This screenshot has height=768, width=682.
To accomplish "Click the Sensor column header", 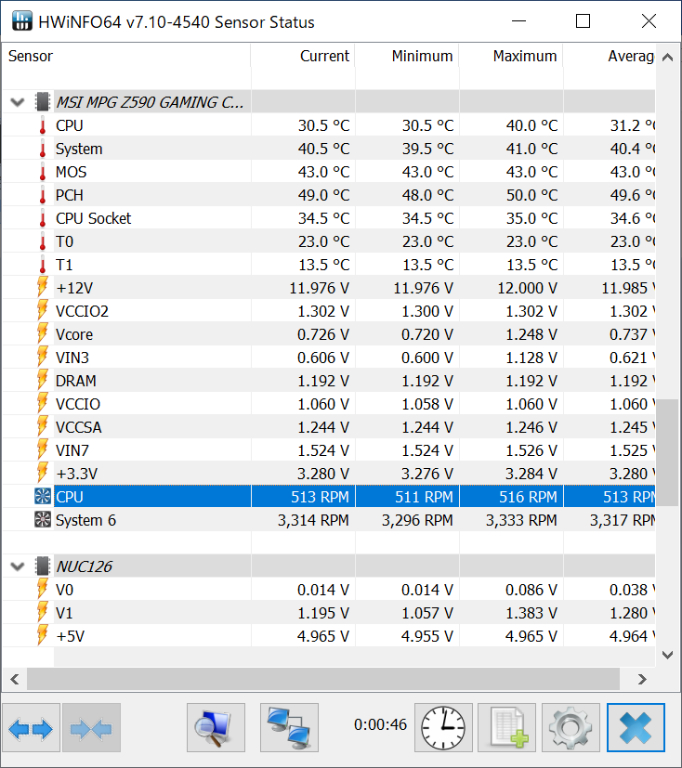I will click(x=126, y=56).
